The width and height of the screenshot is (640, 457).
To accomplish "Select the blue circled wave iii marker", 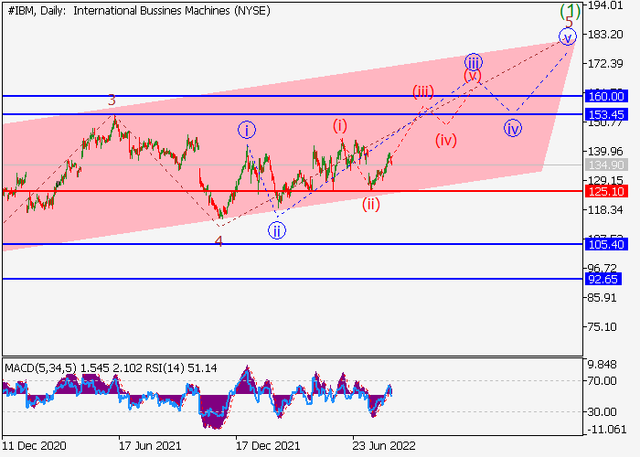I will click(x=474, y=60).
